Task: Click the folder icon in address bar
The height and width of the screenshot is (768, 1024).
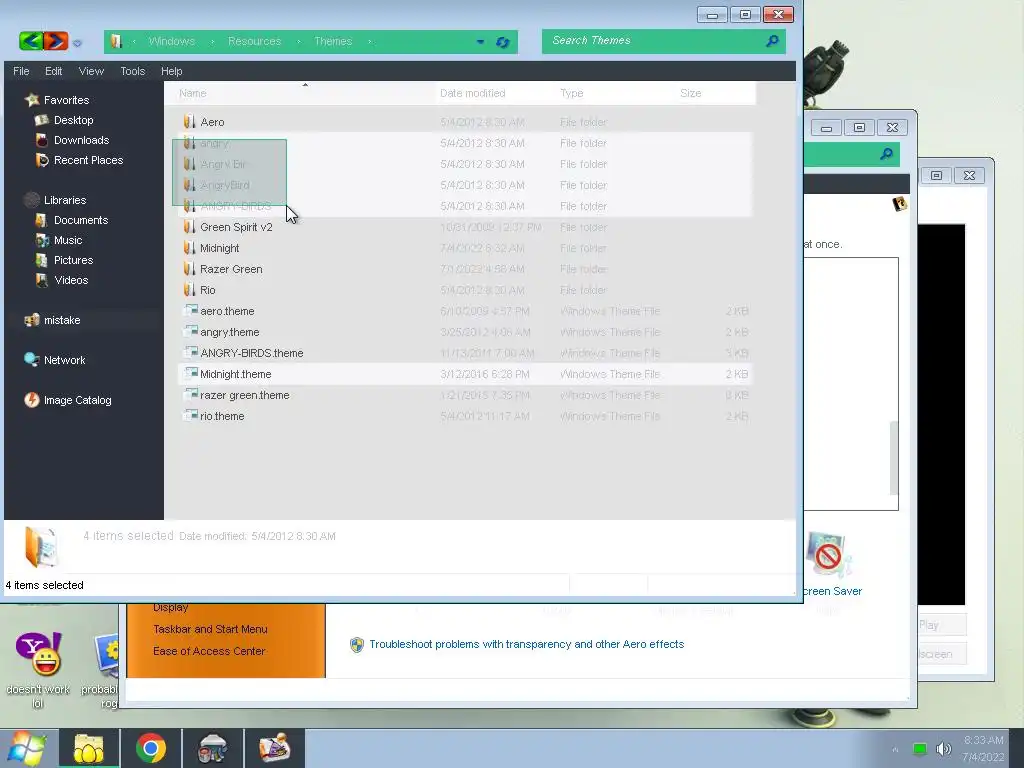Action: tap(116, 41)
